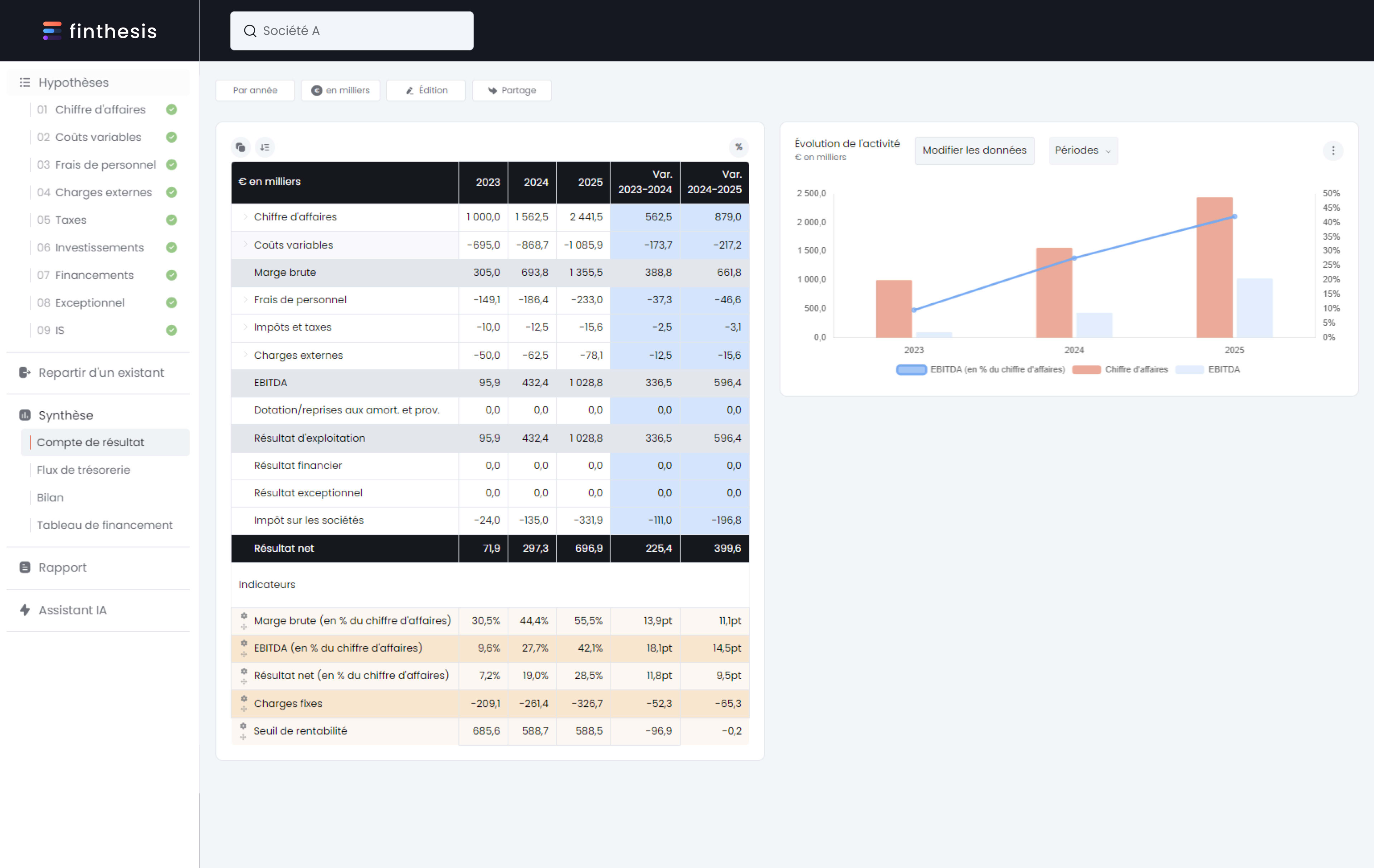Open the en milliers unit selector
The image size is (1374, 868).
click(x=341, y=90)
